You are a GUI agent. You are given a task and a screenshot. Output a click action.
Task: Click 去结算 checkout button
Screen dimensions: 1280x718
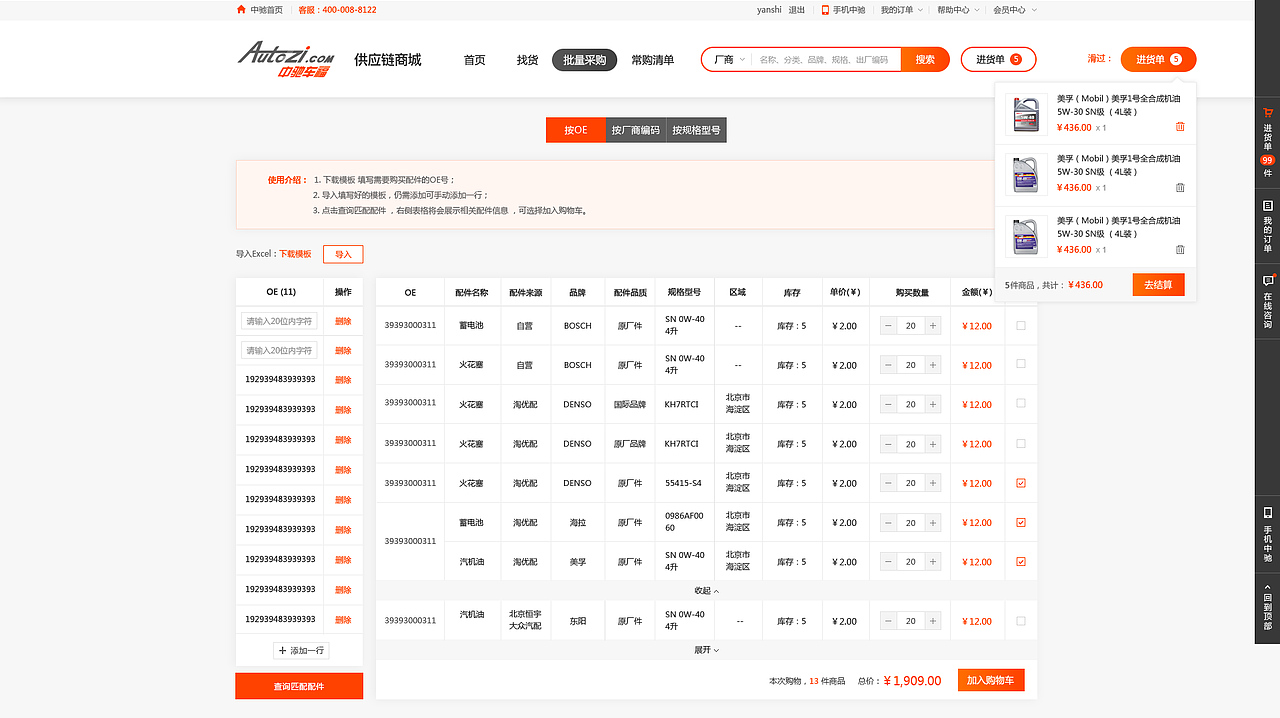(x=1159, y=285)
